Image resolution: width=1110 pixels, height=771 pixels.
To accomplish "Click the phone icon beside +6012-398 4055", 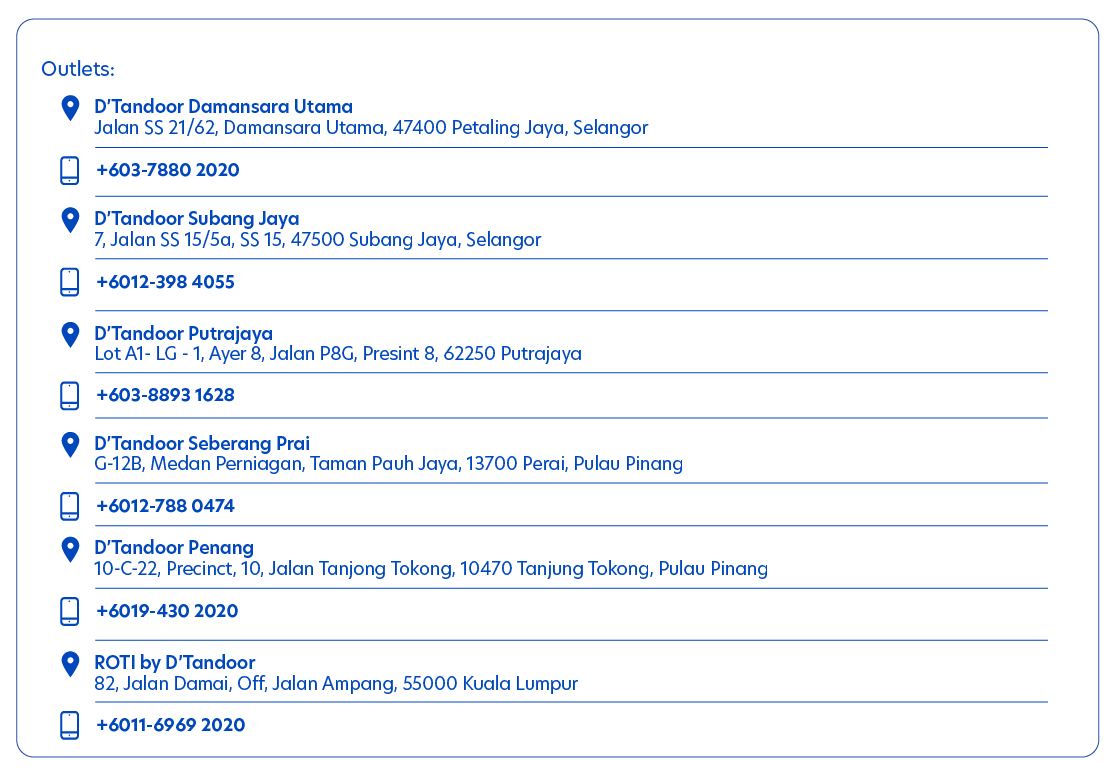I will pos(69,282).
